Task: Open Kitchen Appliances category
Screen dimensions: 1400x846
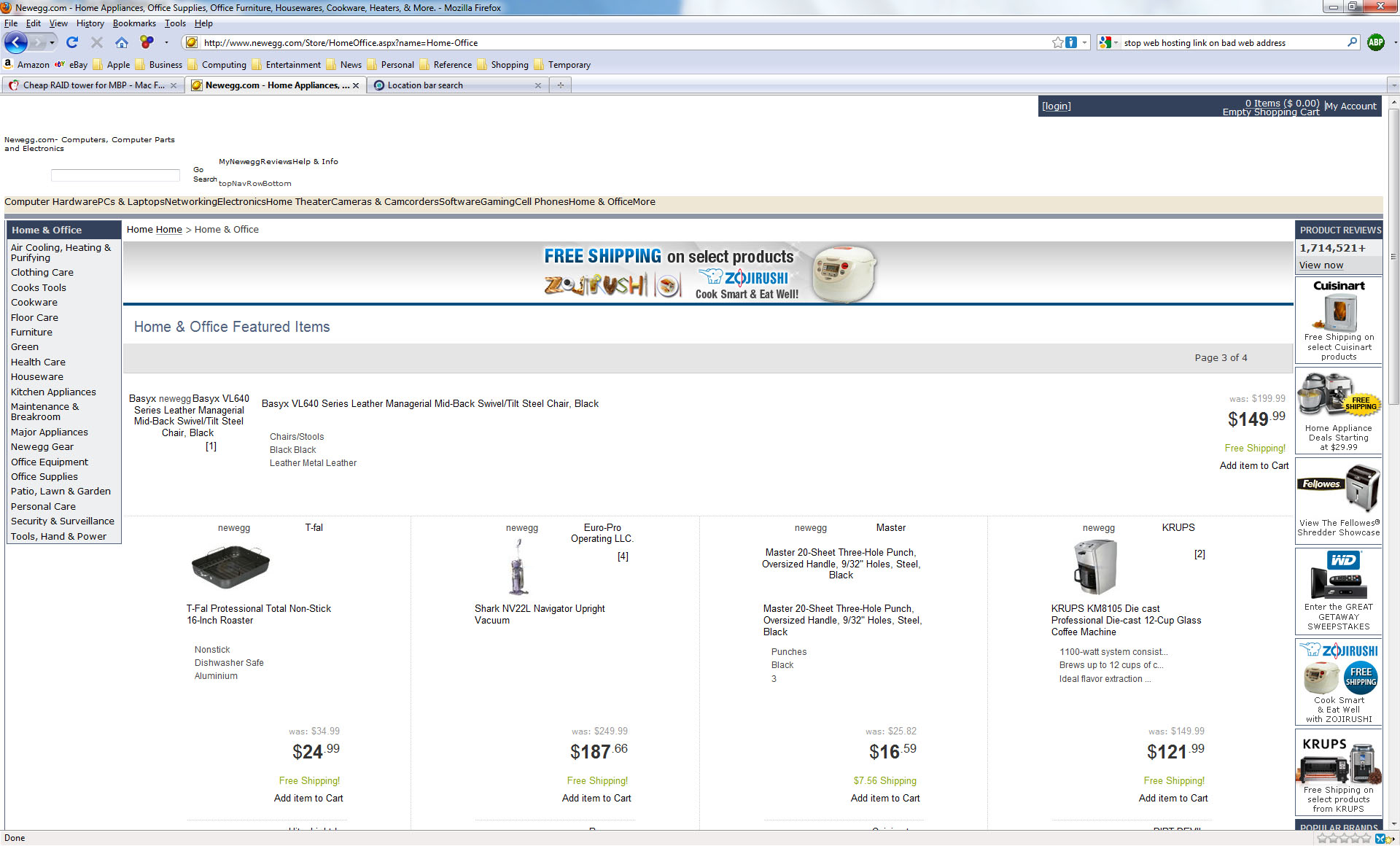Action: coord(53,392)
